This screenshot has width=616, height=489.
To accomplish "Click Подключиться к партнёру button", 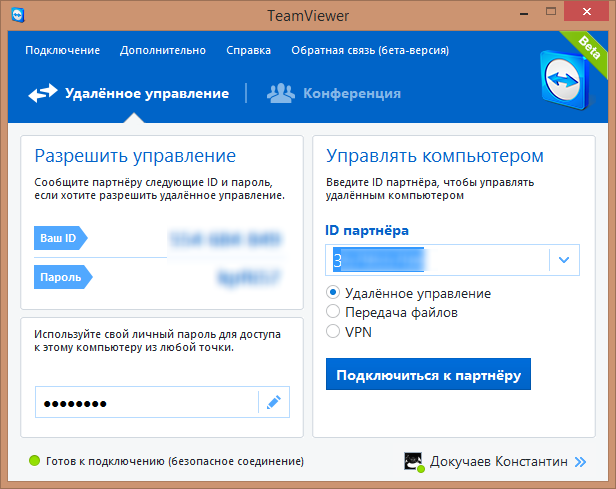I will tap(428, 374).
